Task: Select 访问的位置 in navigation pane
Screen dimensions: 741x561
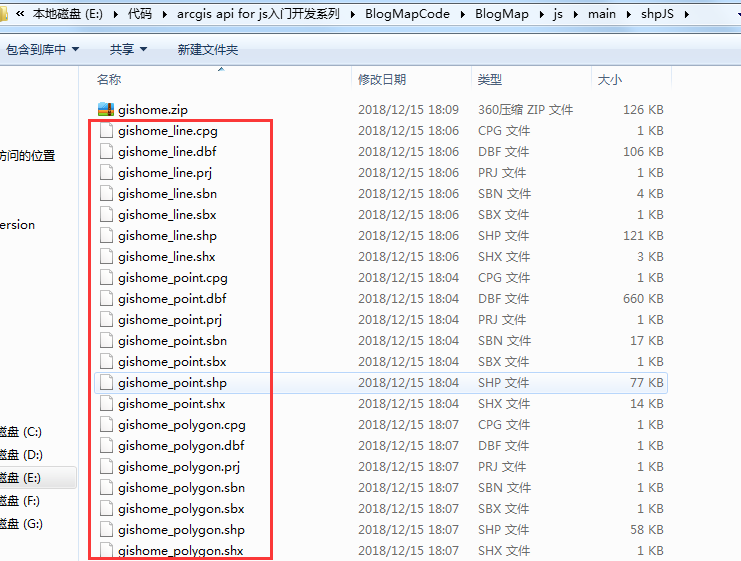Action: [27, 155]
